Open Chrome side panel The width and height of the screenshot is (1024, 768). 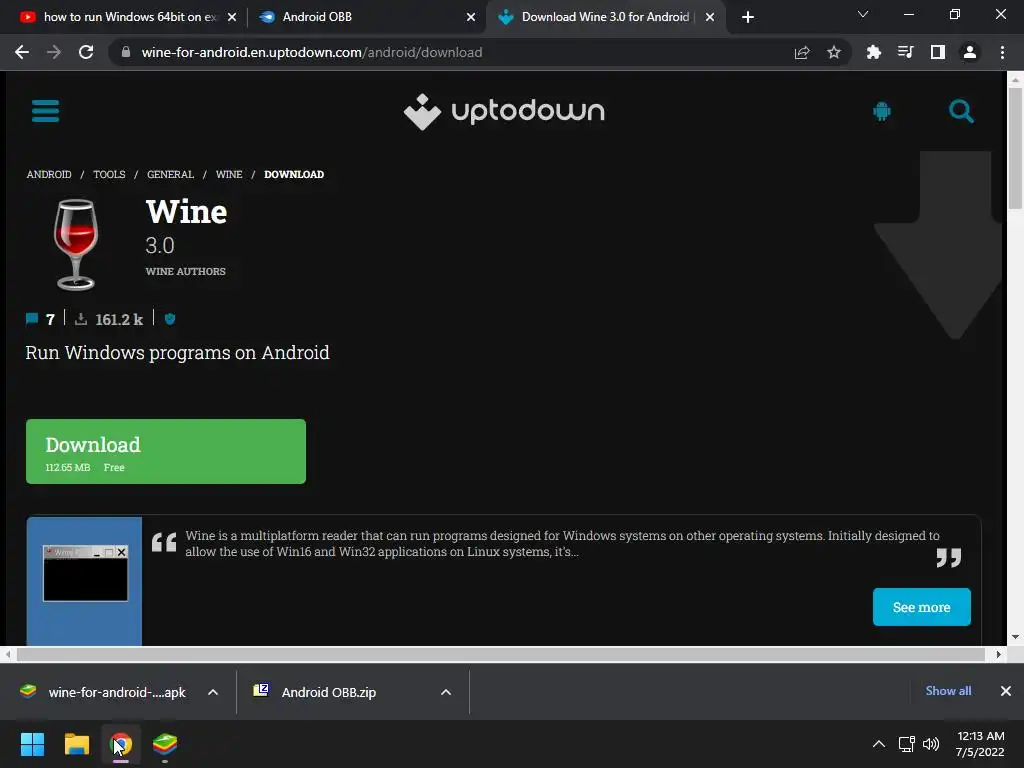pos(938,52)
